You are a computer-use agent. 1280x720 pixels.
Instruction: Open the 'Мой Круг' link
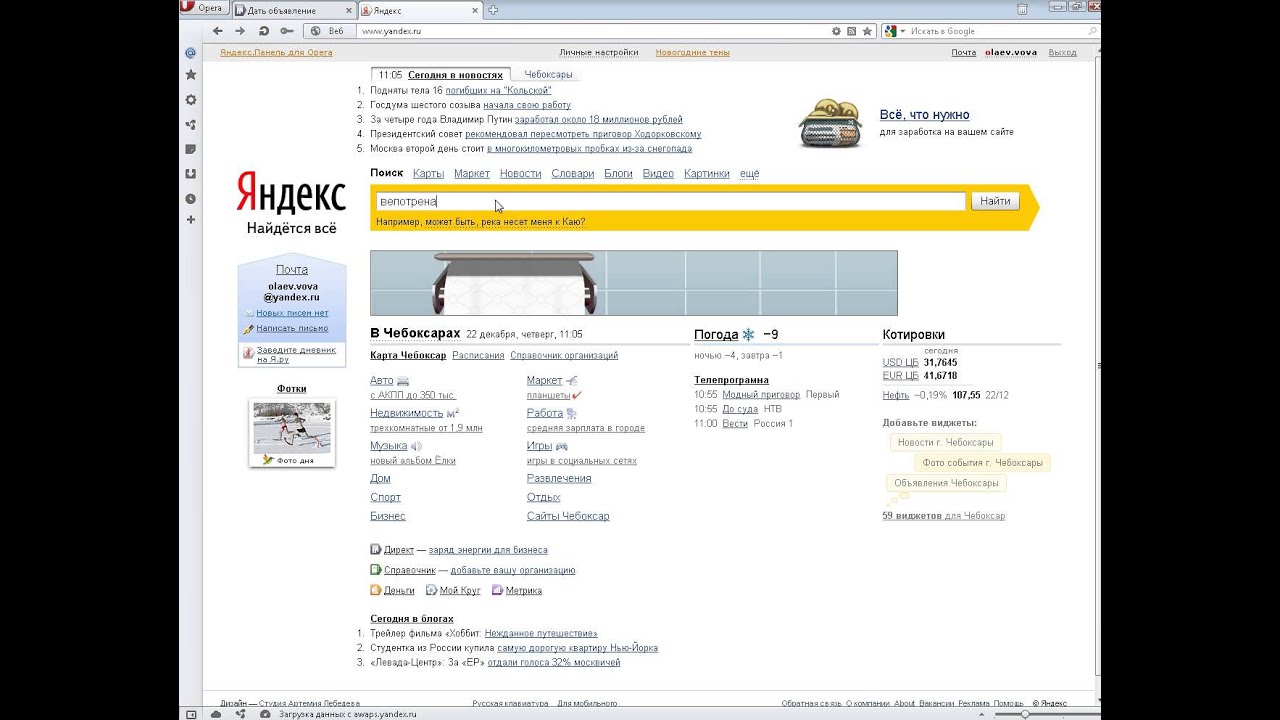[x=460, y=591]
